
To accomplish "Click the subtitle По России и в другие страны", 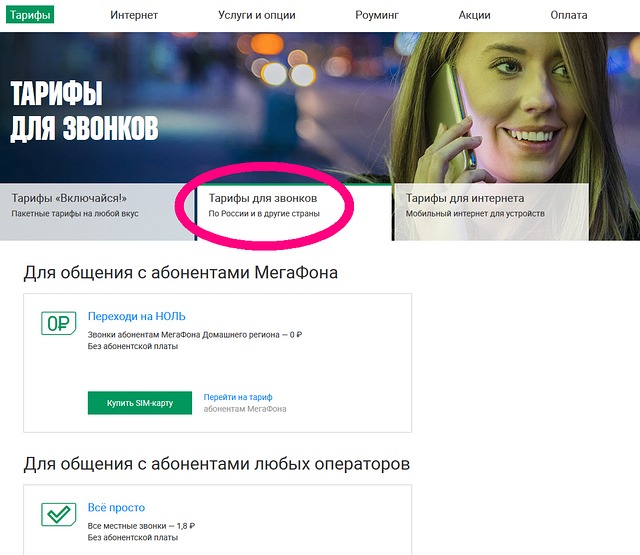I will point(264,213).
